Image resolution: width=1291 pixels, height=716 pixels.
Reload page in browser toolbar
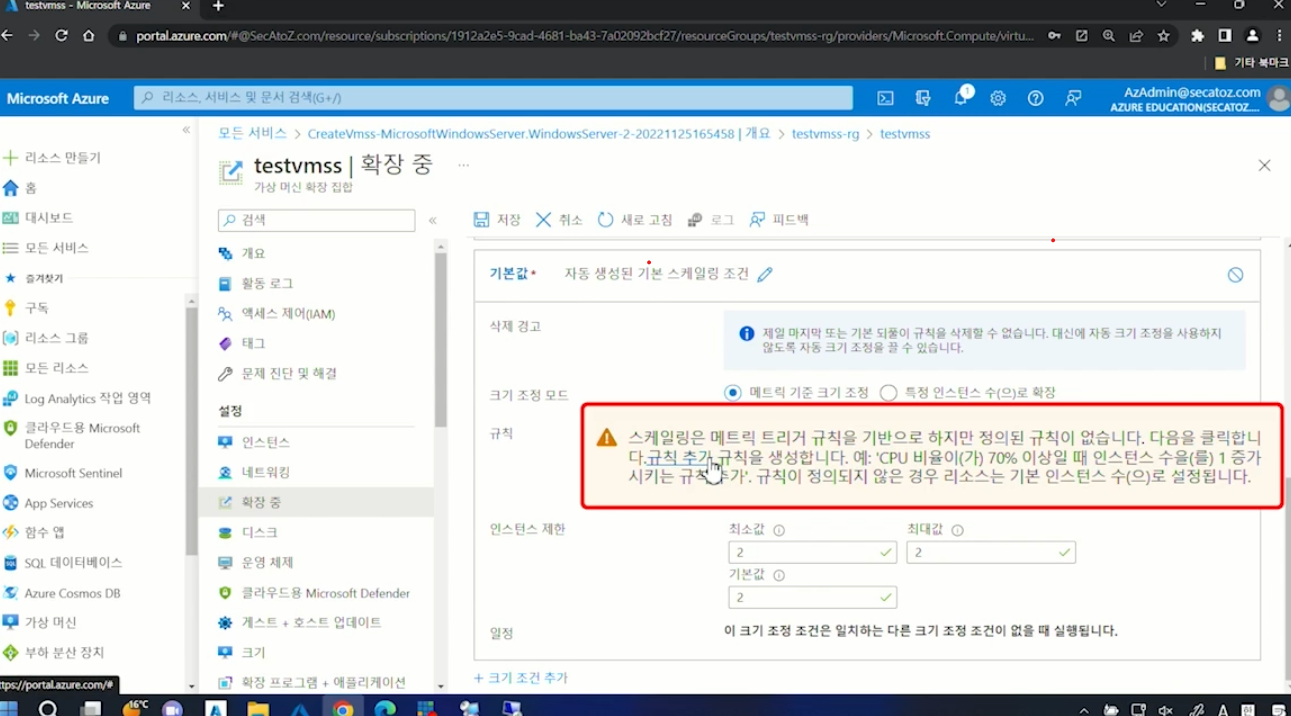click(x=61, y=35)
